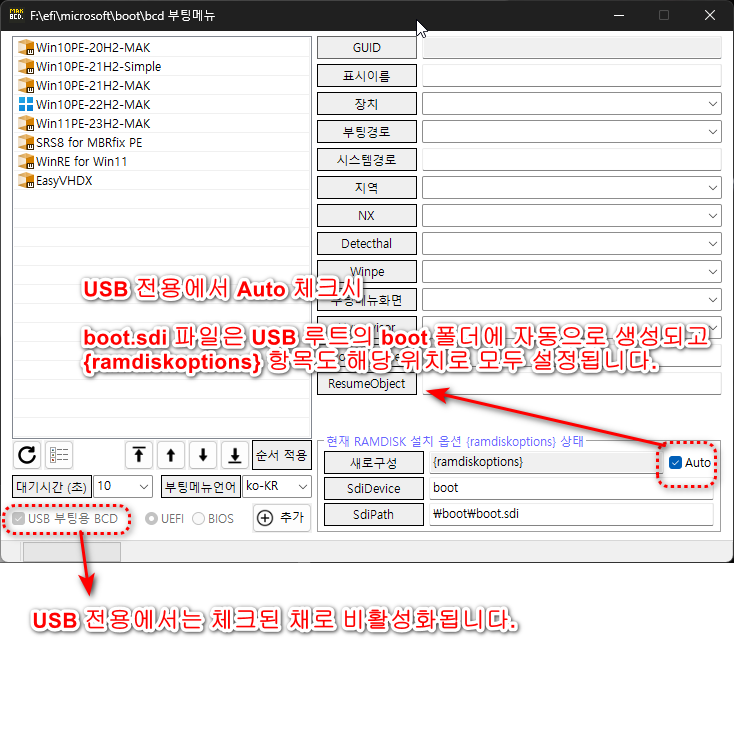This screenshot has width=734, height=731.
Task: Toggle USB 부팅용 BCD checkbox
Action: (x=18, y=518)
